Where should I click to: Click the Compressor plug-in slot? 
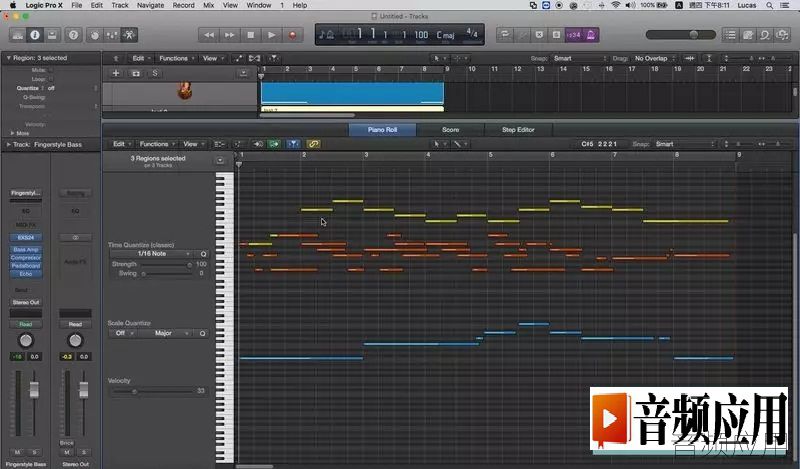(x=26, y=258)
